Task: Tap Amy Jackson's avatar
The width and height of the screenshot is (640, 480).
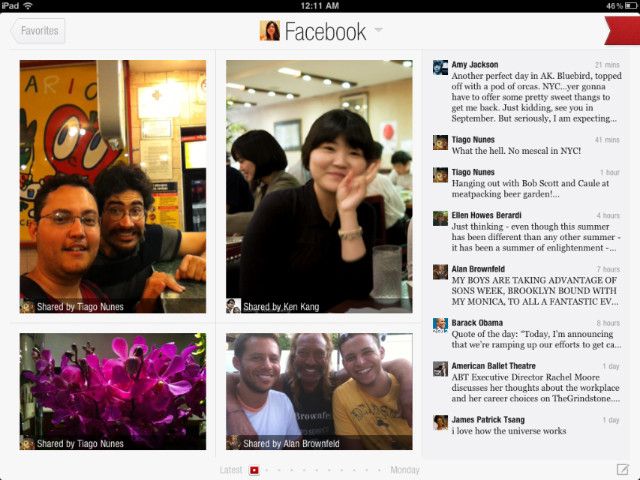Action: point(440,67)
